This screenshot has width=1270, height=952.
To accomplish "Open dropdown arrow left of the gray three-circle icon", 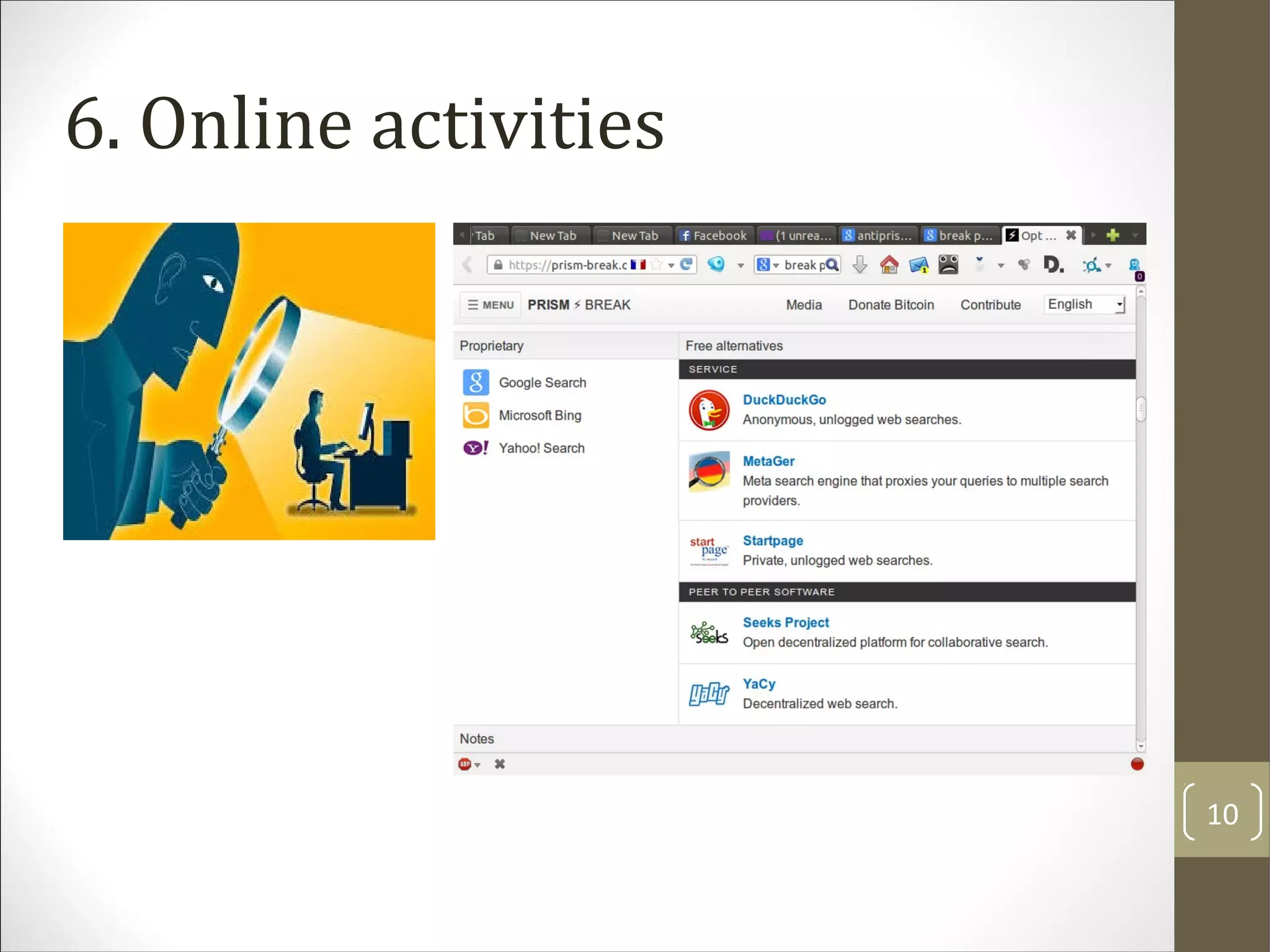I will pyautogui.click(x=1001, y=265).
